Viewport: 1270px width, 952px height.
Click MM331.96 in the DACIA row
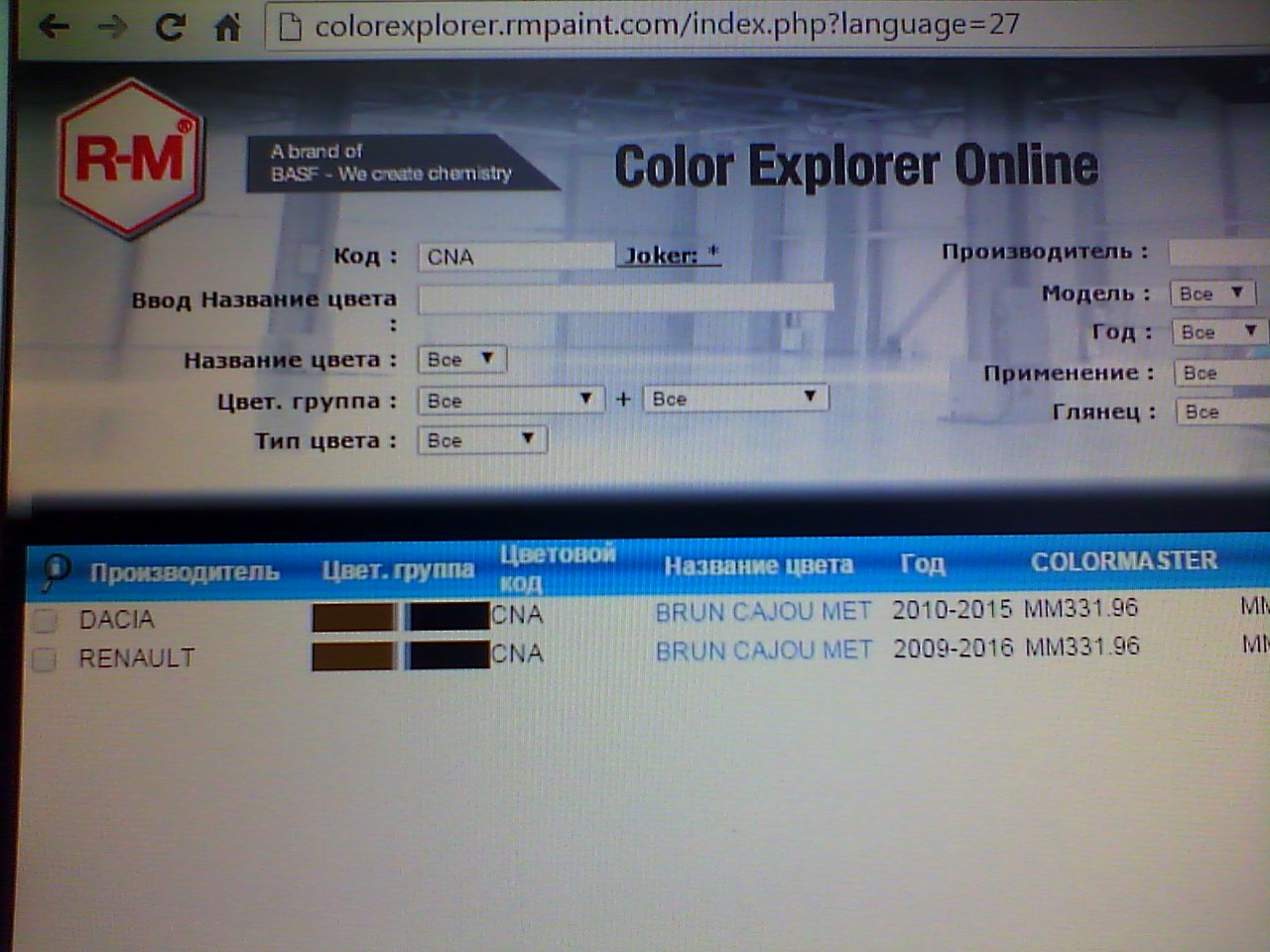tap(1081, 607)
